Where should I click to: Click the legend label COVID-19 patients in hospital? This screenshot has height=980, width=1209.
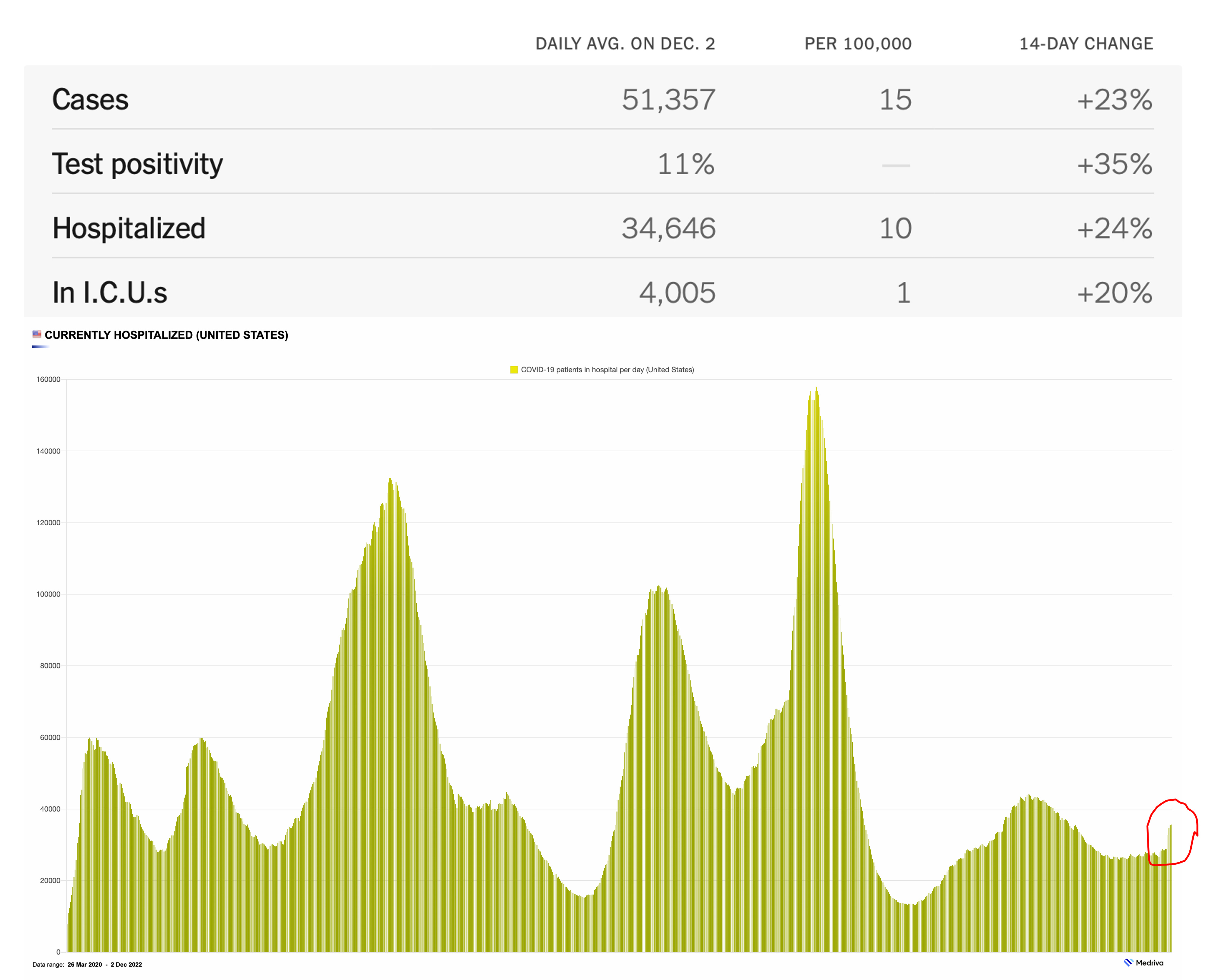click(x=607, y=370)
